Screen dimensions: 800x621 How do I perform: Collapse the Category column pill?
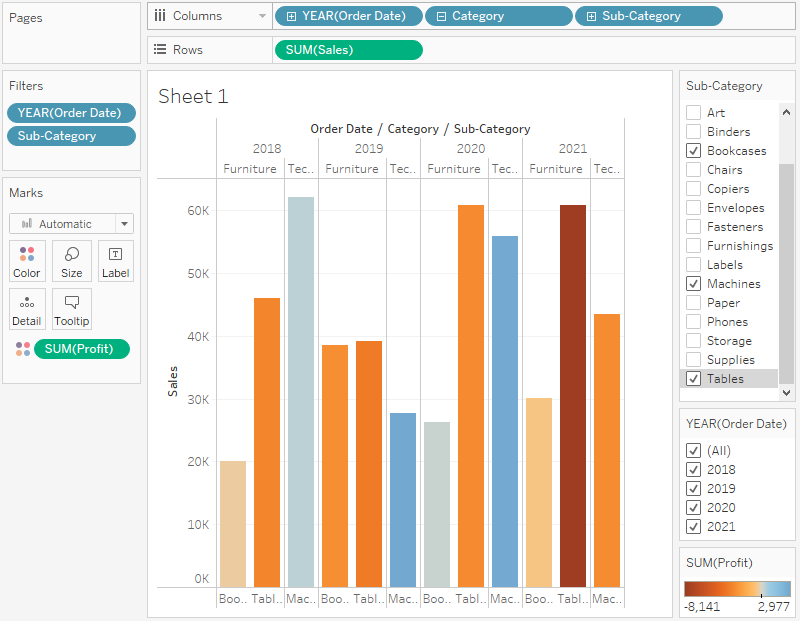[440, 16]
